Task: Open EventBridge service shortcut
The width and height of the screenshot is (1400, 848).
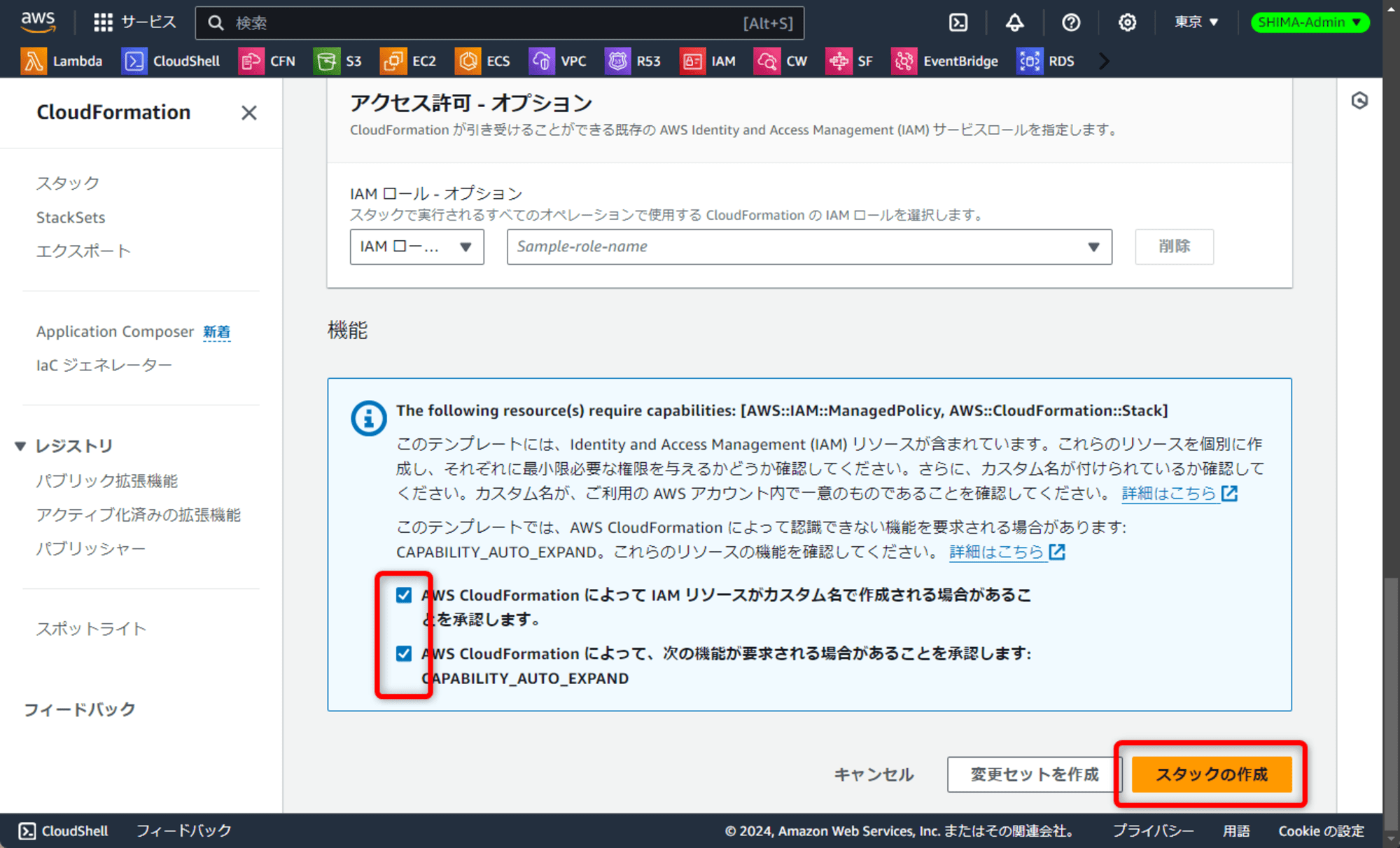Action: 945,61
